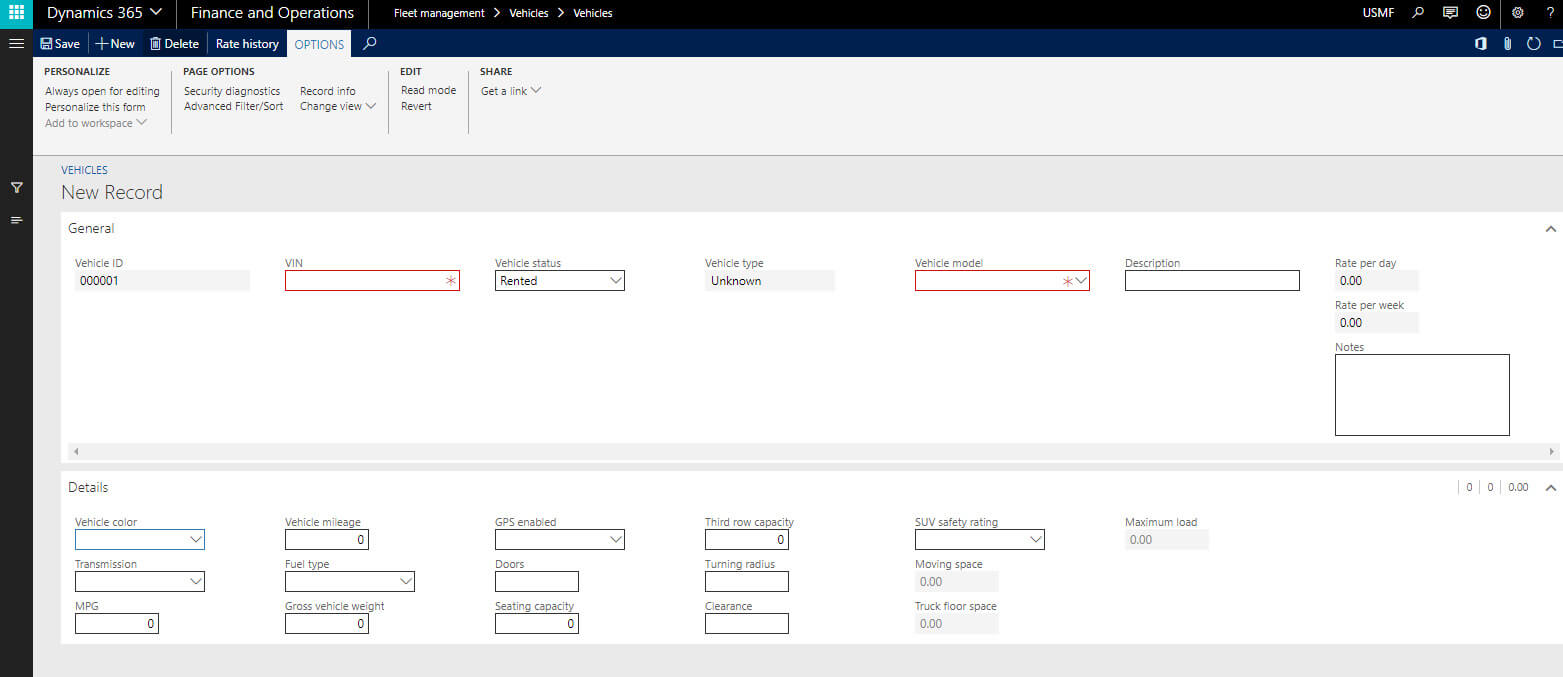Image resolution: width=1563 pixels, height=677 pixels.
Task: Click the Vehicle ID value 000001
Action: 162,281
